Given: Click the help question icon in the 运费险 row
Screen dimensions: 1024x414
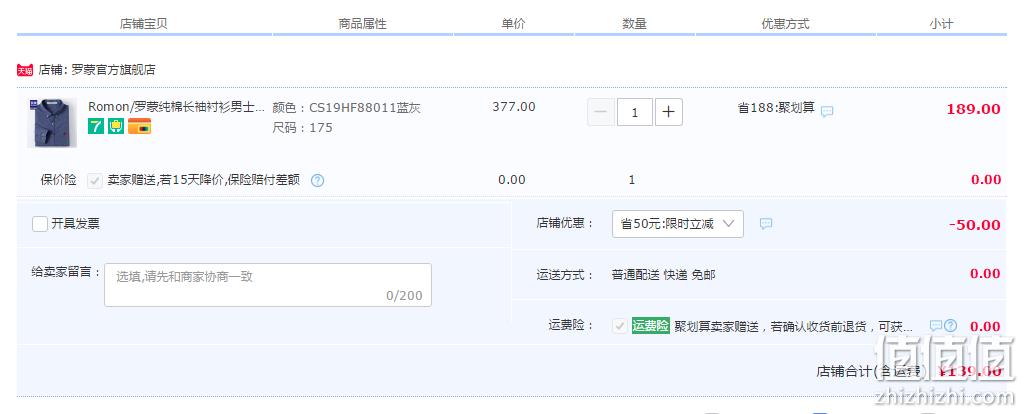Looking at the screenshot, I should pyautogui.click(x=950, y=325).
